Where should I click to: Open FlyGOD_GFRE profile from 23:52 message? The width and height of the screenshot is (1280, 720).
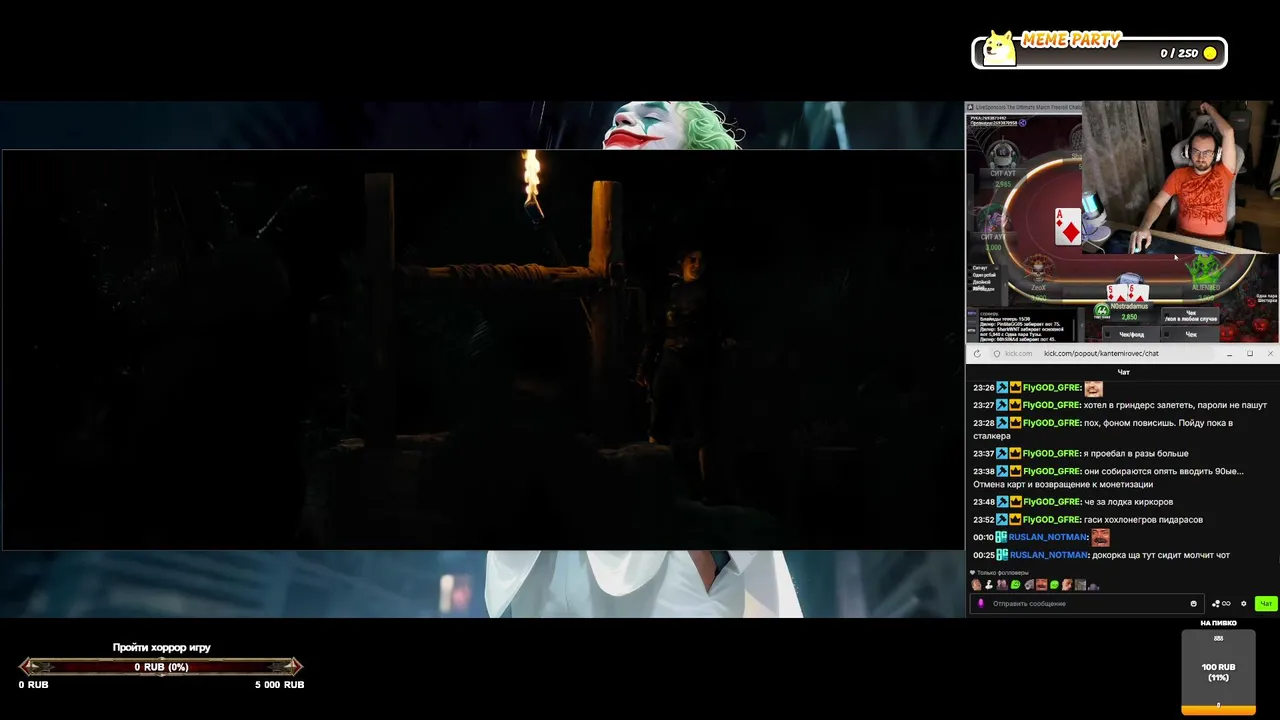[1051, 520]
